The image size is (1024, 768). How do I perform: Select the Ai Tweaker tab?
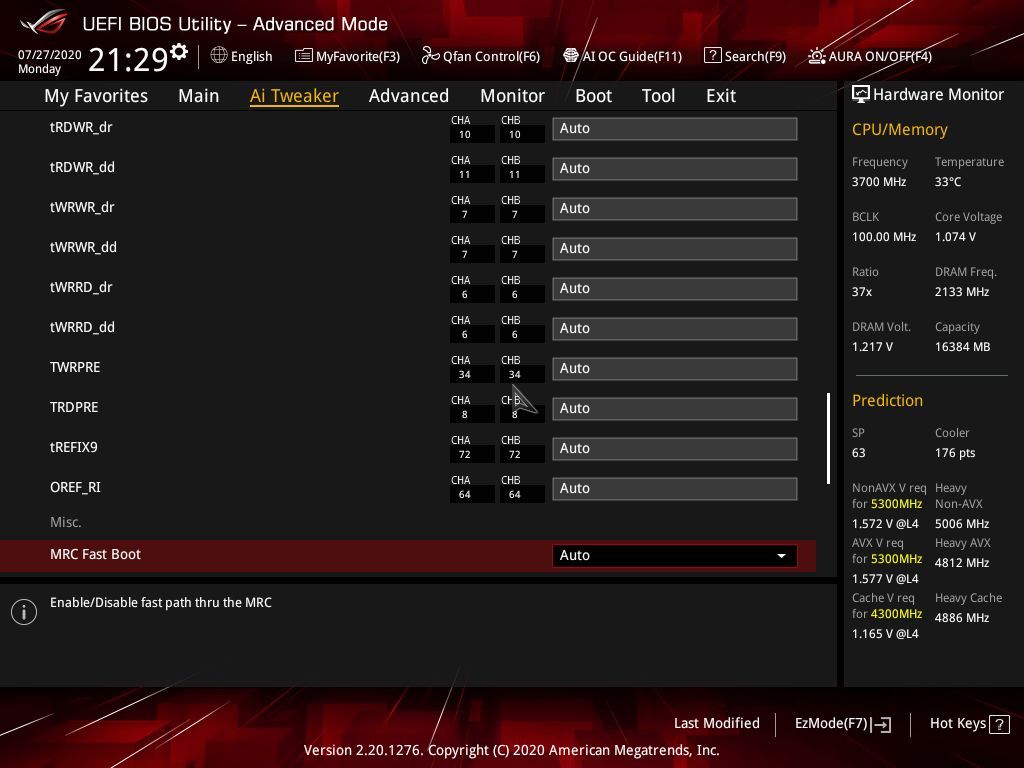[x=294, y=96]
